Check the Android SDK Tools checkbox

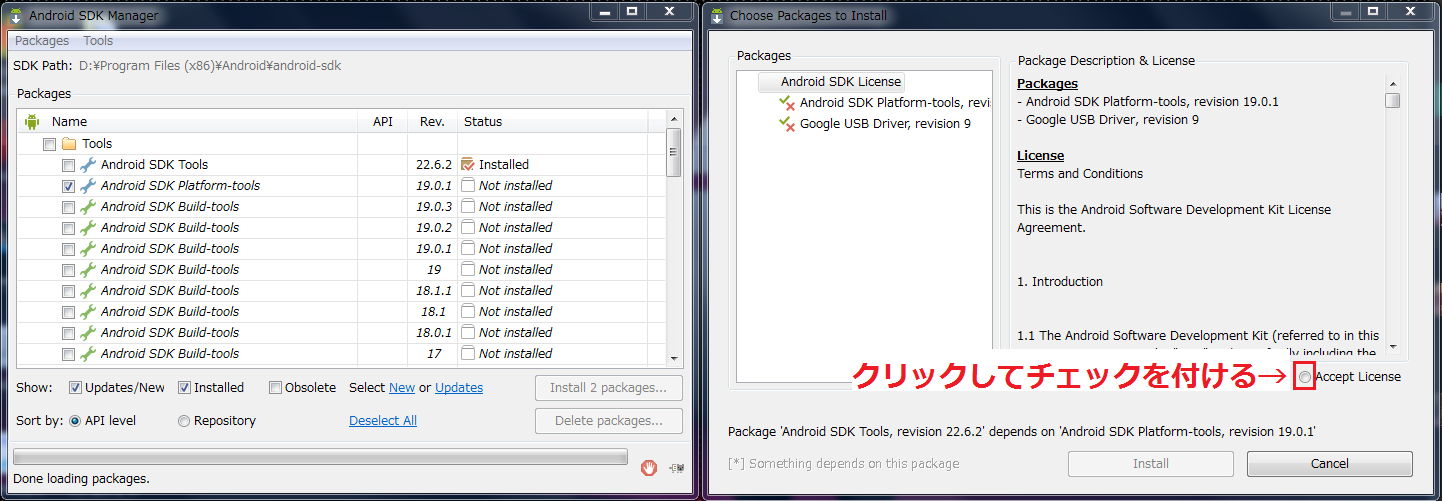click(68, 165)
